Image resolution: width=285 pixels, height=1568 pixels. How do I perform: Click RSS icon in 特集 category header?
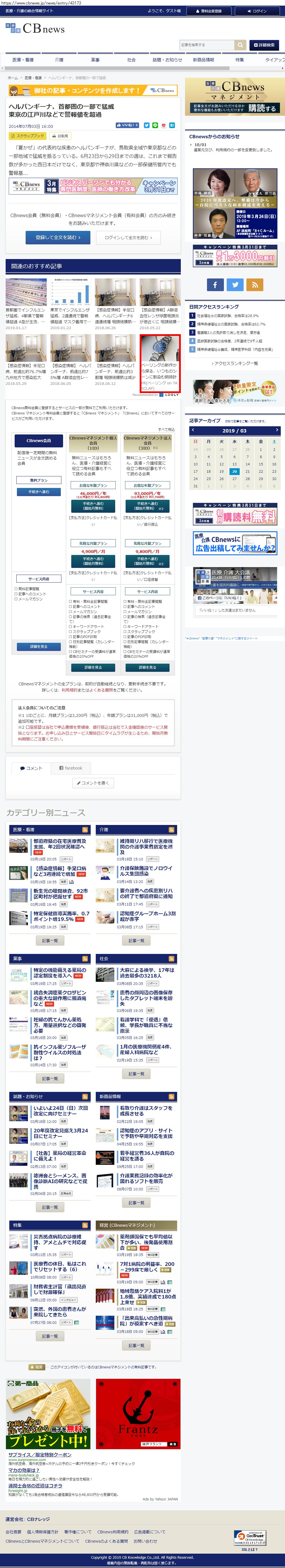(85, 1225)
